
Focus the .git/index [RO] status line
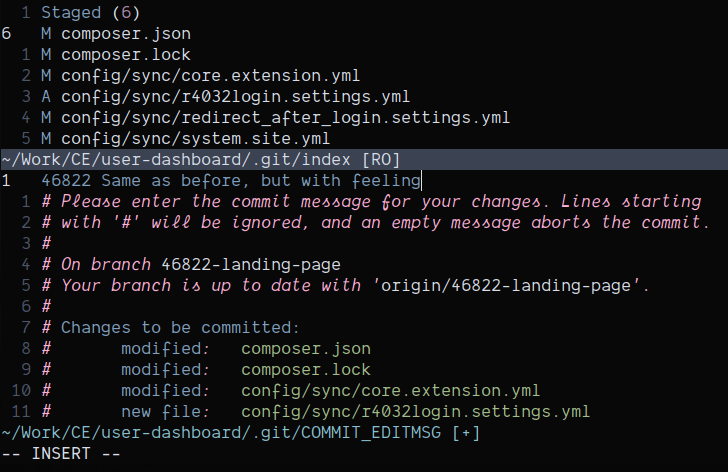pos(198,160)
